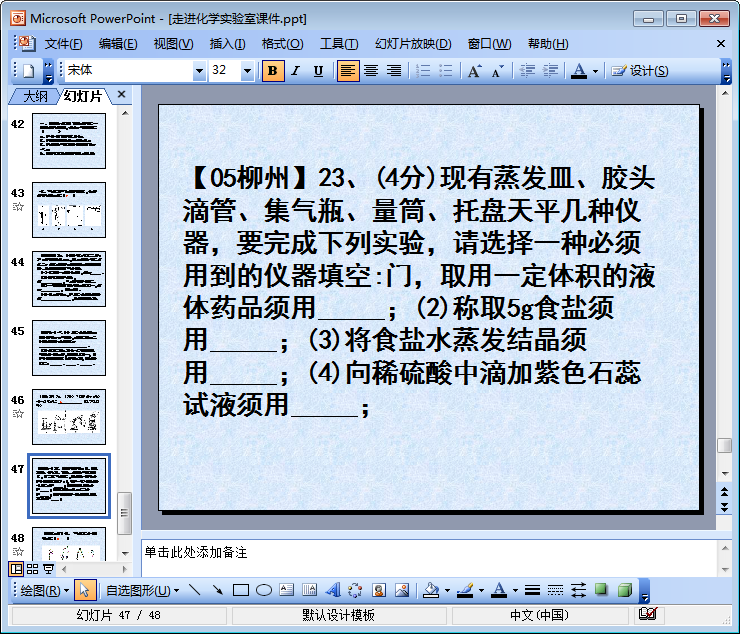Viewport: 740px width, 634px height.
Task: Open the 格式(O) menu
Action: point(282,44)
